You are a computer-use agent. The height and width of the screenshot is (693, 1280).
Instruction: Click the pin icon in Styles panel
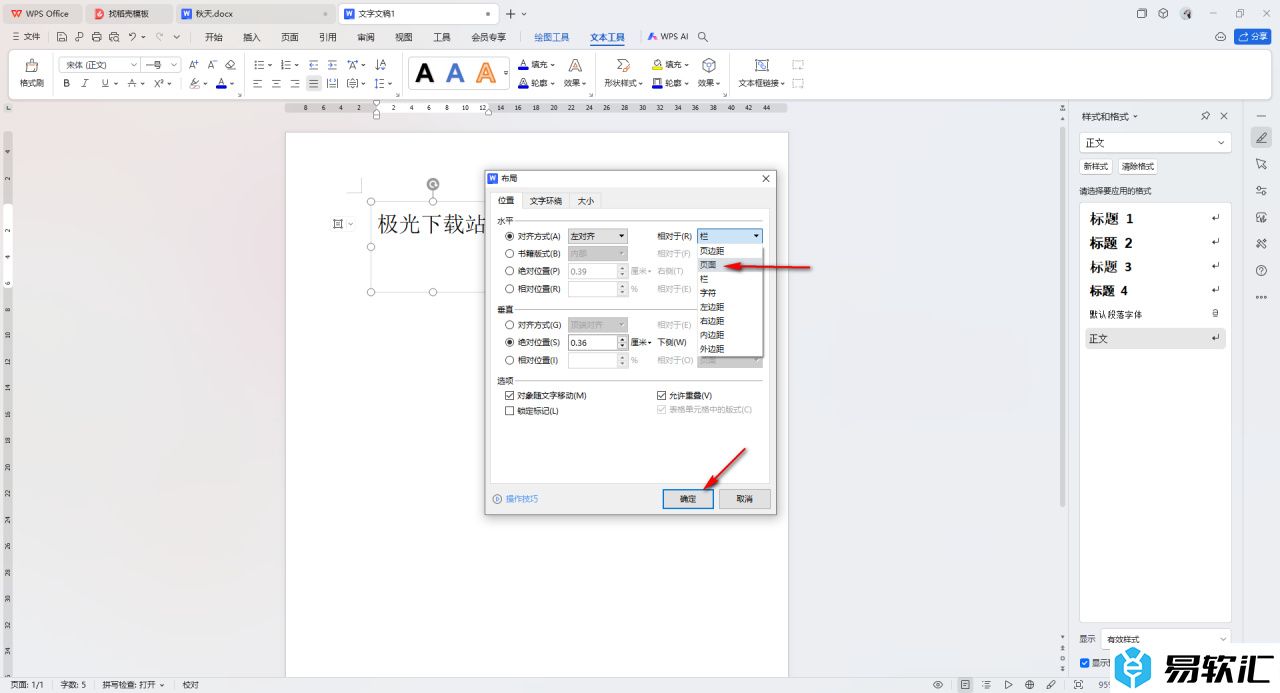(x=1205, y=117)
